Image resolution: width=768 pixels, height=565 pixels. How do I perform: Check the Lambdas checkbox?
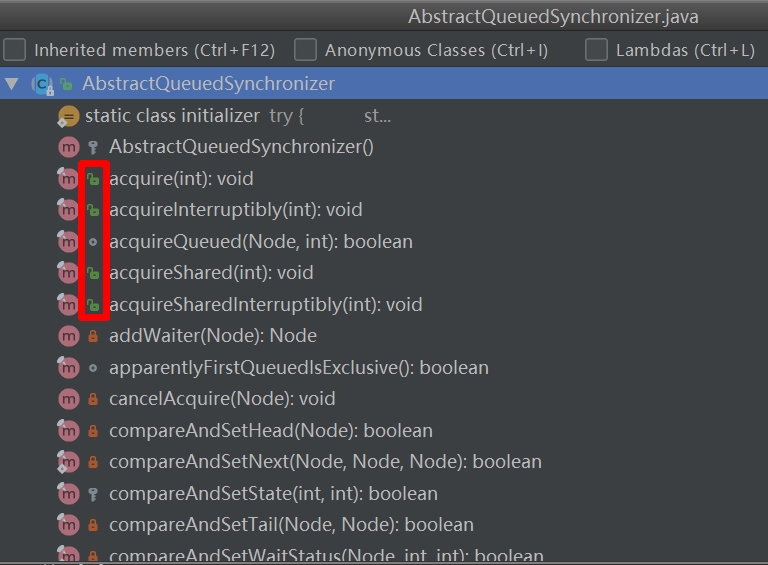[x=596, y=50]
